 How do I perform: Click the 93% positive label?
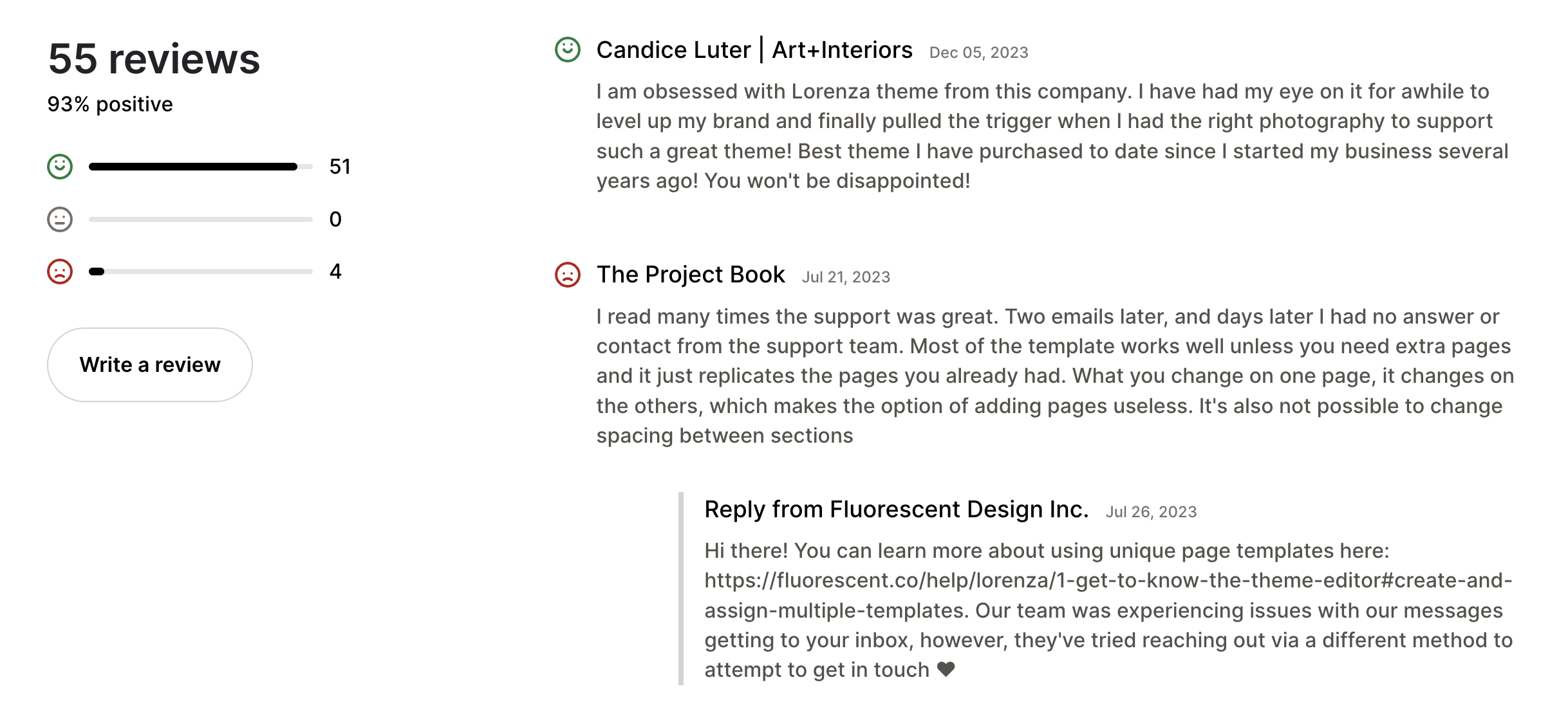pyautogui.click(x=109, y=103)
